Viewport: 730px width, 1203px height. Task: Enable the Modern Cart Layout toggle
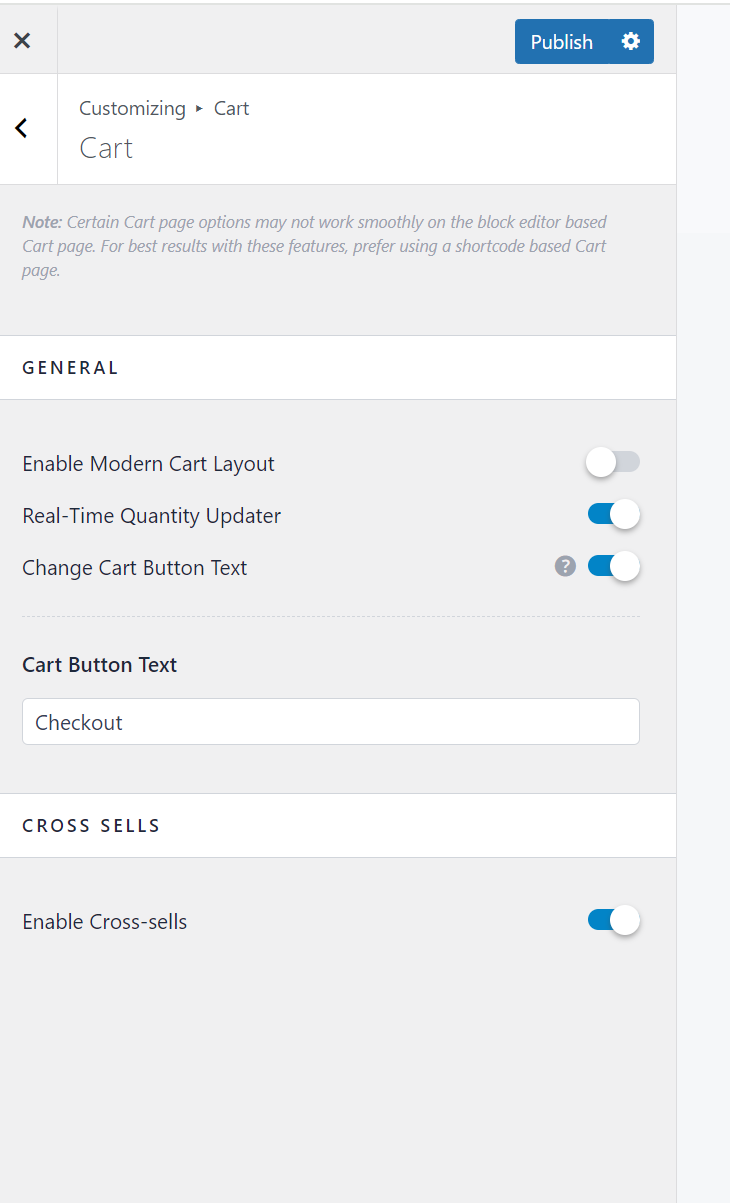tap(613, 462)
